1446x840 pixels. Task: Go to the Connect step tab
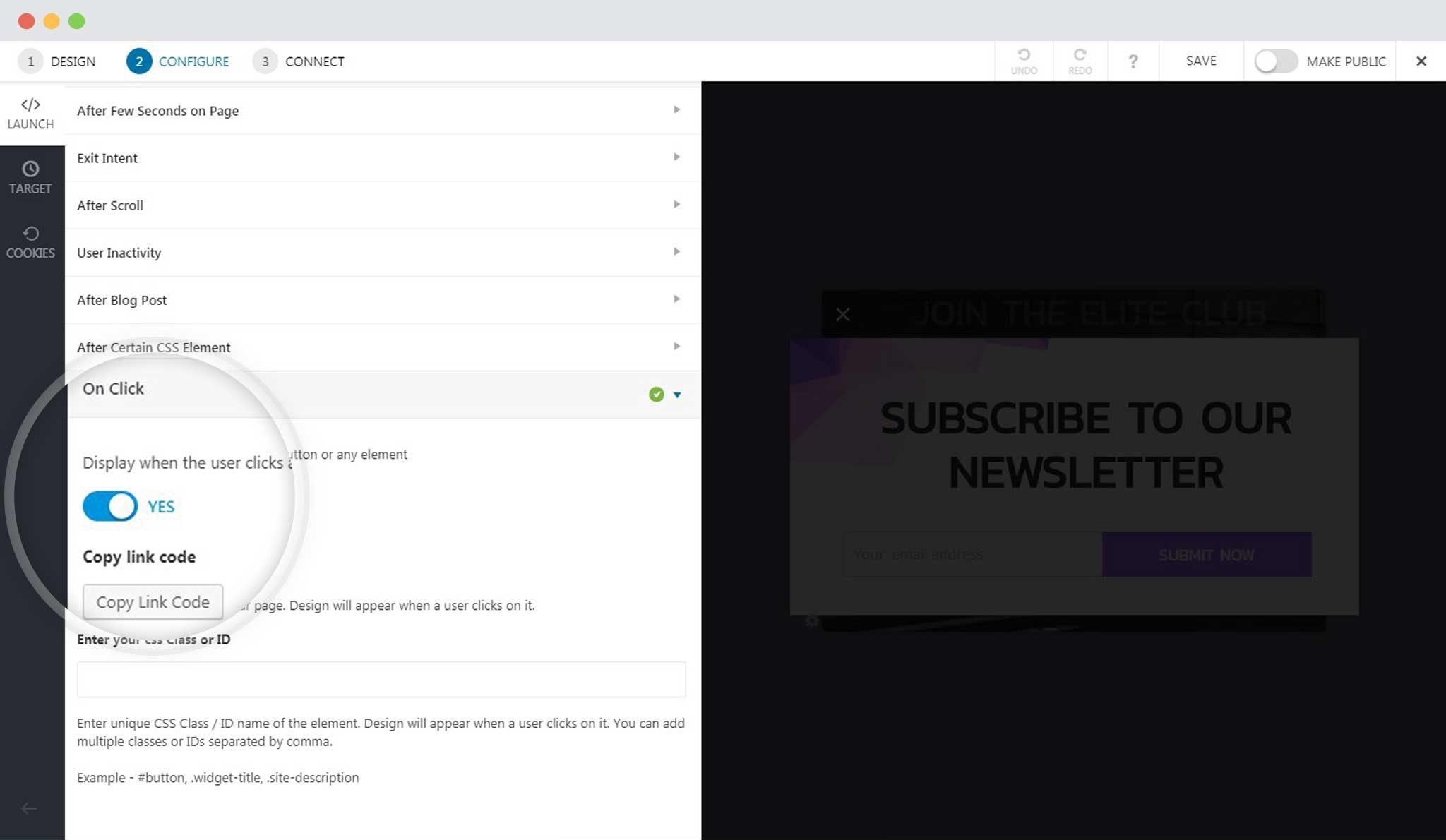[x=299, y=61]
